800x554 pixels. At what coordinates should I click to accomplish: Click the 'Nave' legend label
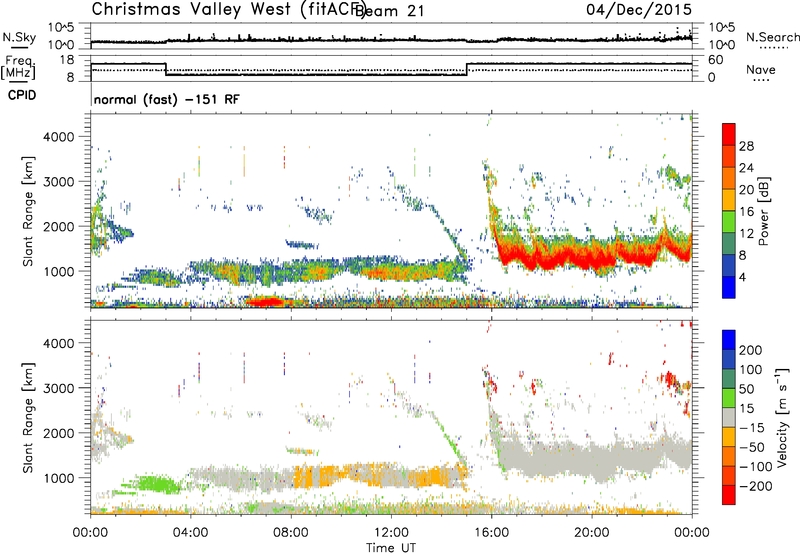pyautogui.click(x=760, y=69)
